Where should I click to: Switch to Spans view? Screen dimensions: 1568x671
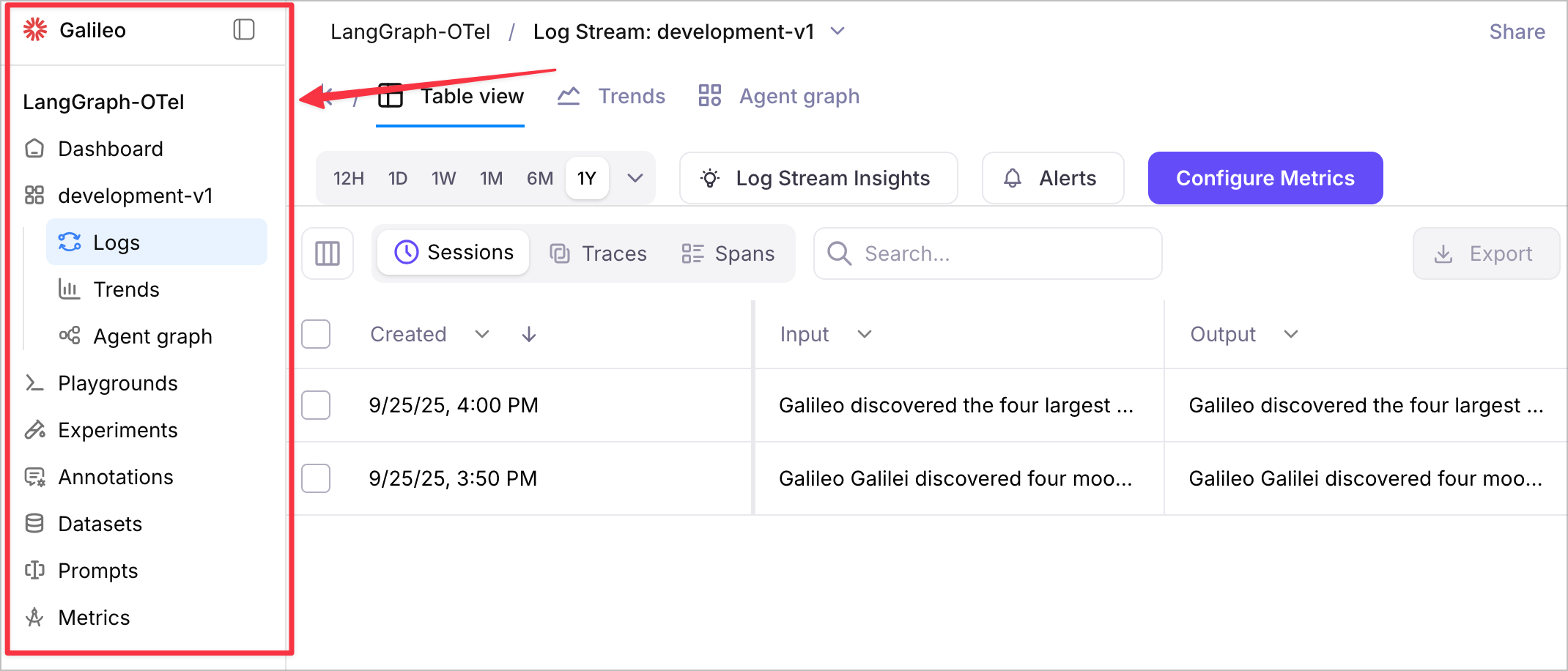(728, 253)
